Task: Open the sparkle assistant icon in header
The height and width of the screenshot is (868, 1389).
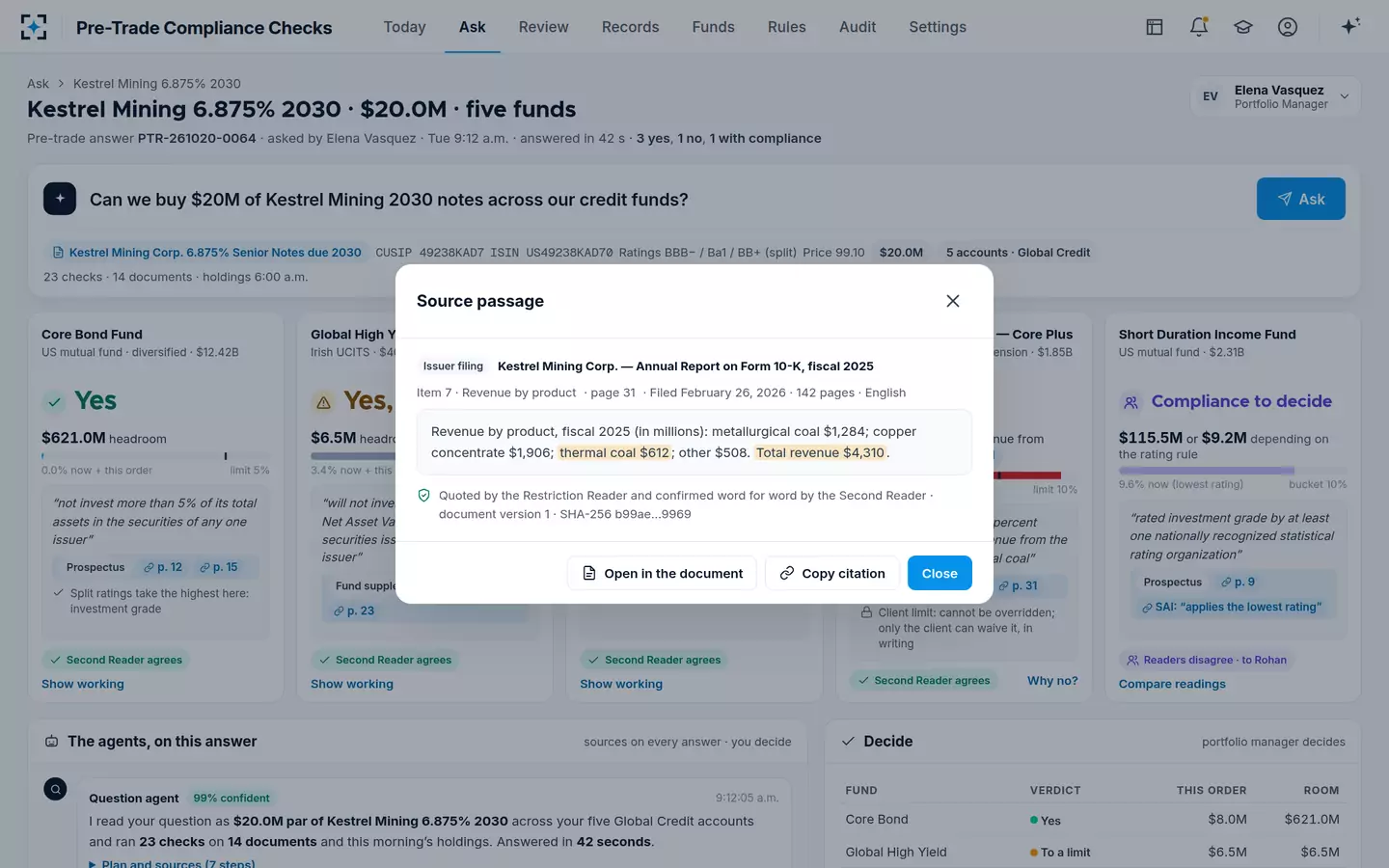Action: [1350, 26]
